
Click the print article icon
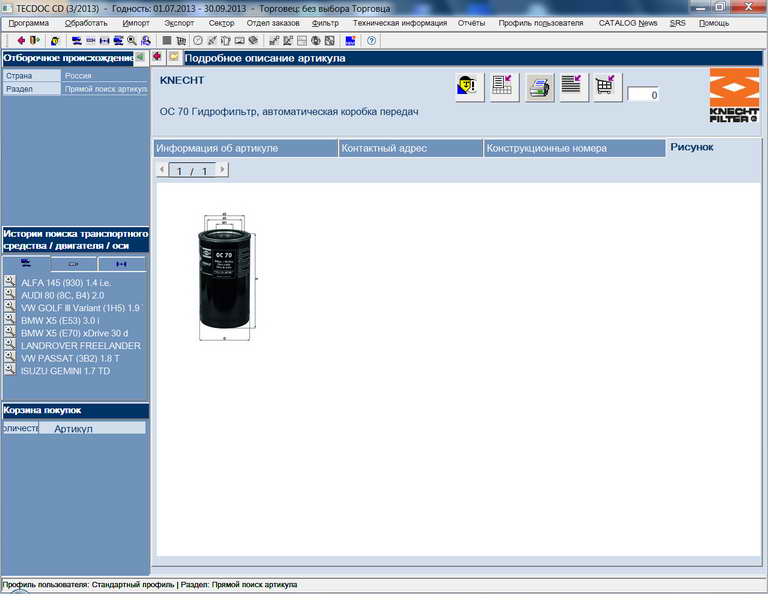(540, 87)
